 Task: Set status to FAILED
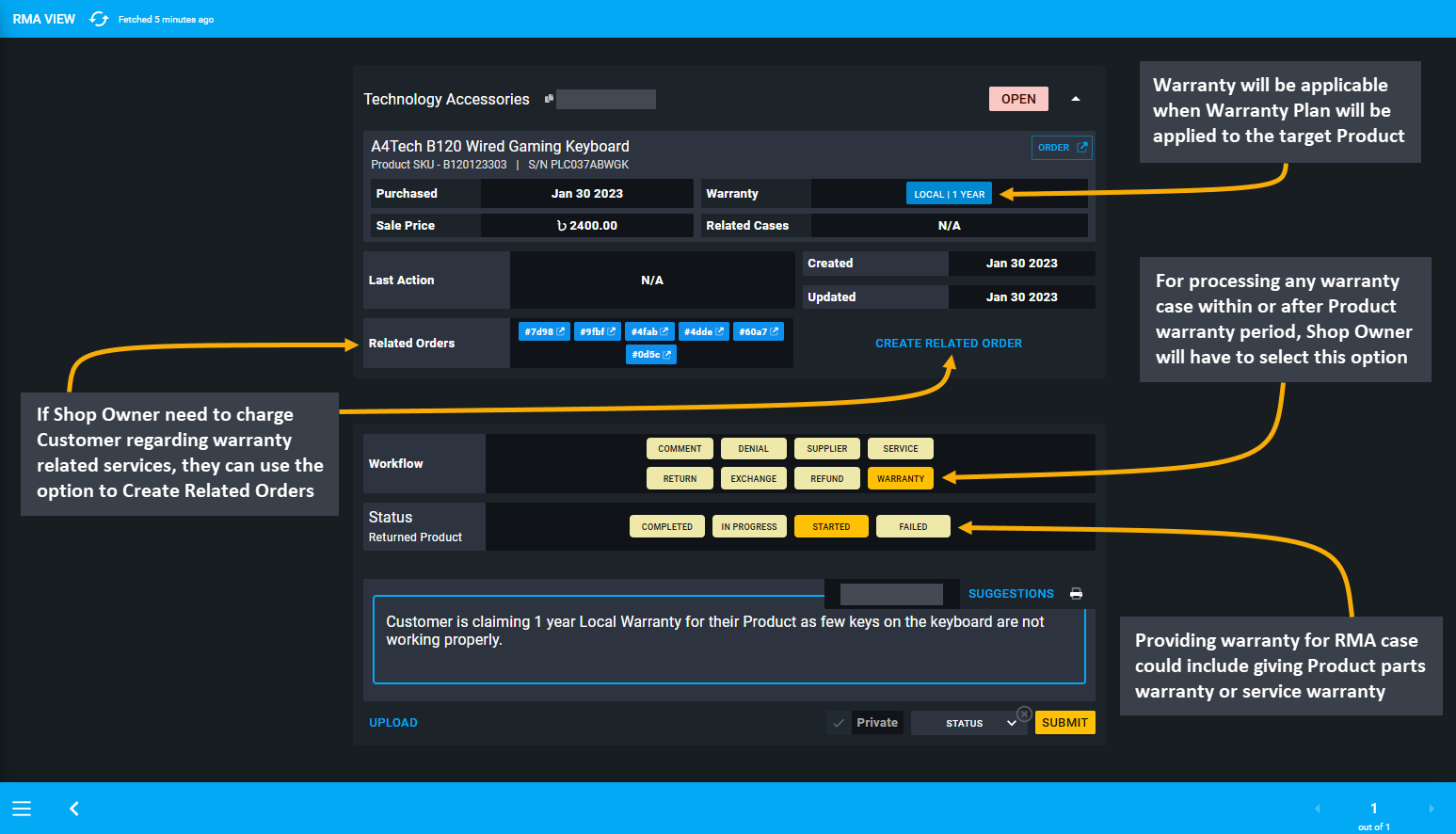click(913, 527)
